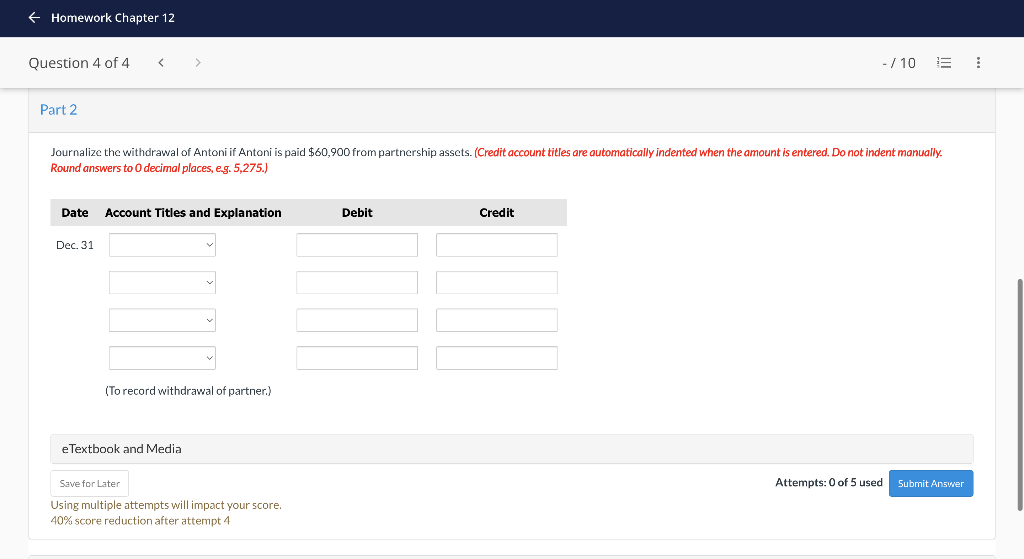Open the second row account title dropdown
The image size is (1024, 559).
[x=163, y=283]
